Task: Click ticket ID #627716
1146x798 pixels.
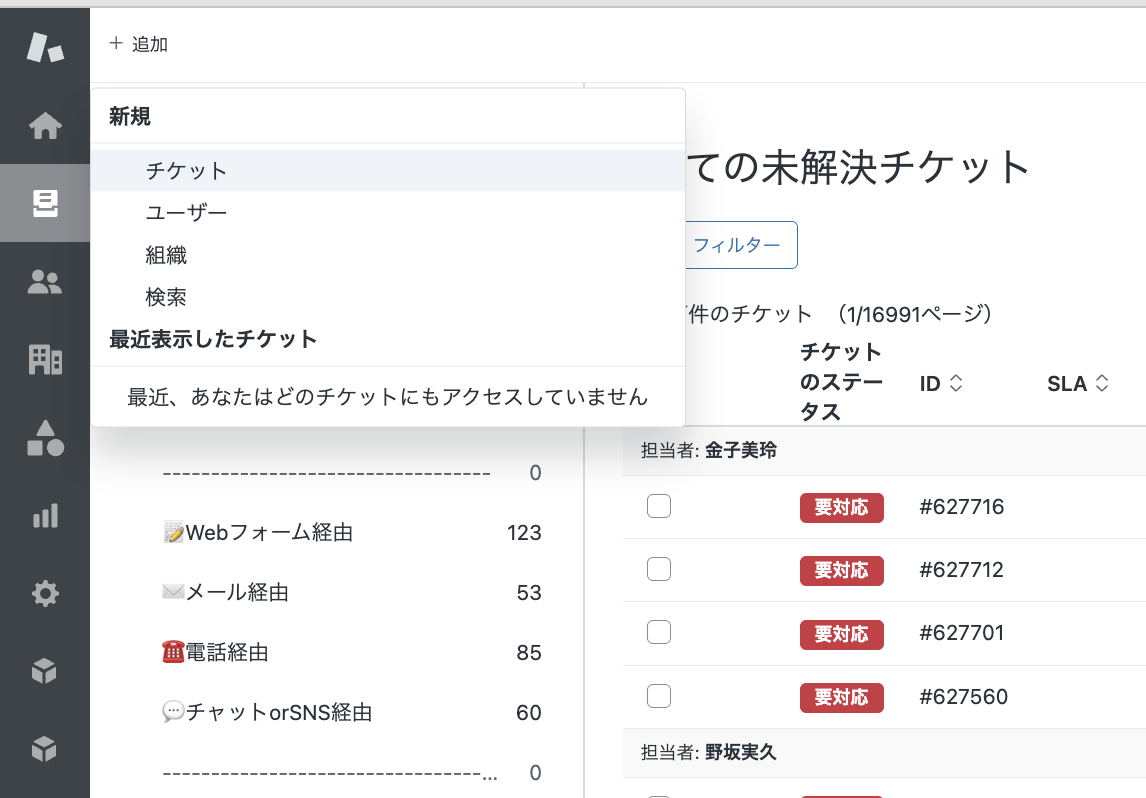Action: [x=962, y=506]
